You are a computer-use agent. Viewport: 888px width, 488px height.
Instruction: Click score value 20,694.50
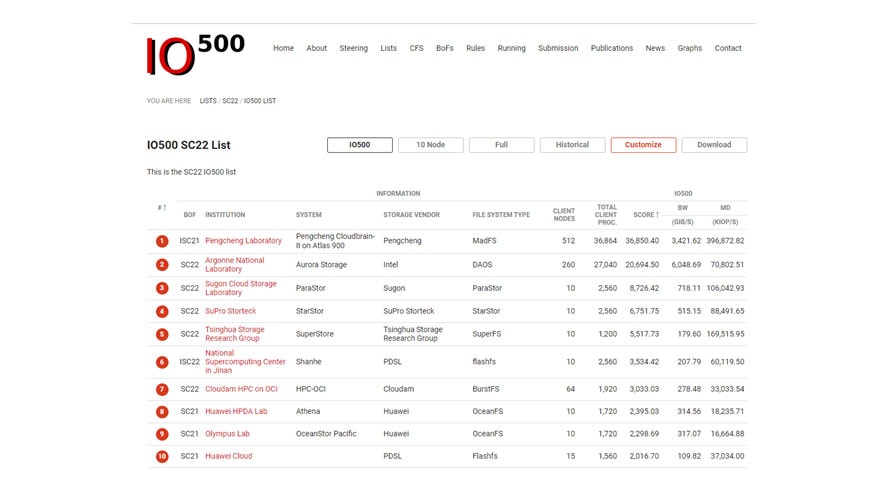click(642, 264)
